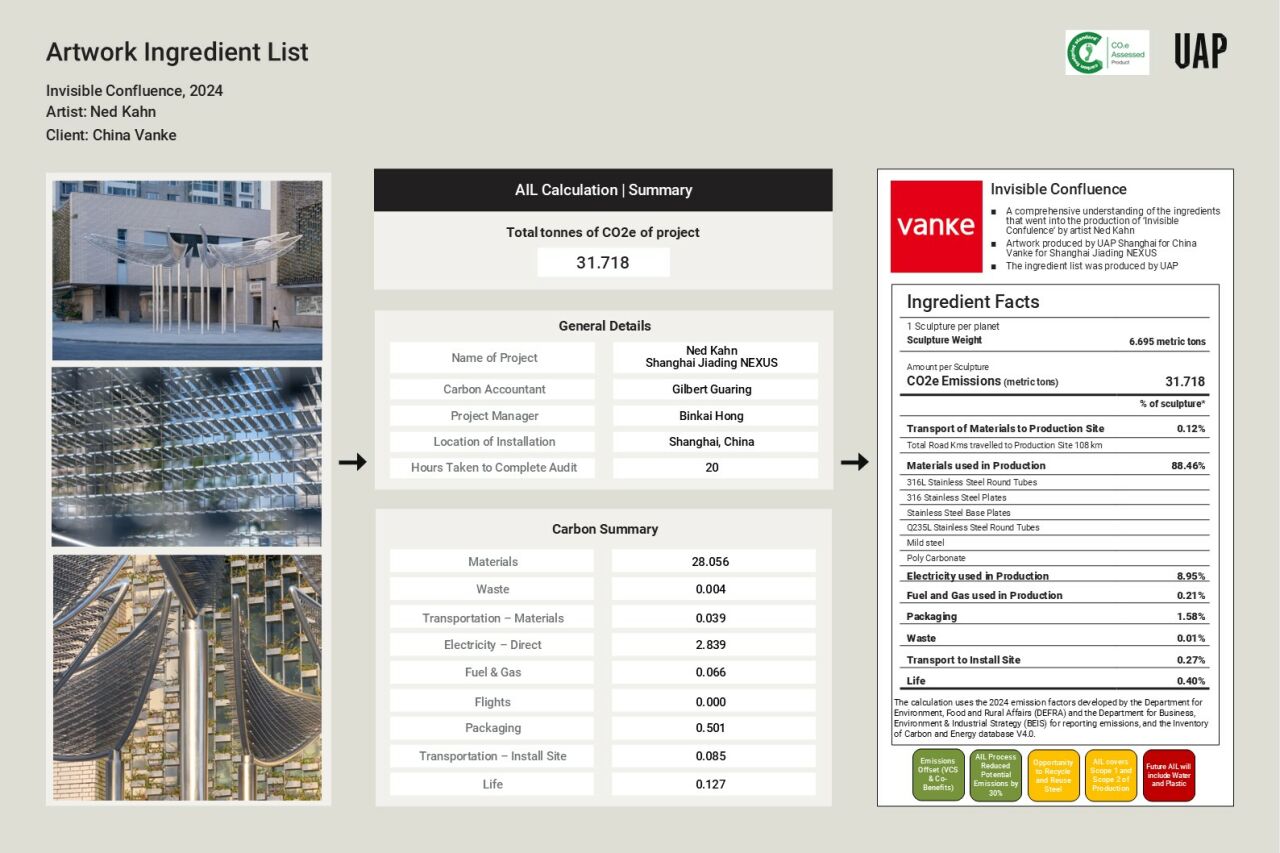This screenshot has width=1280, height=853.
Task: Open the top sculpture photo in front of building
Action: pos(187,270)
